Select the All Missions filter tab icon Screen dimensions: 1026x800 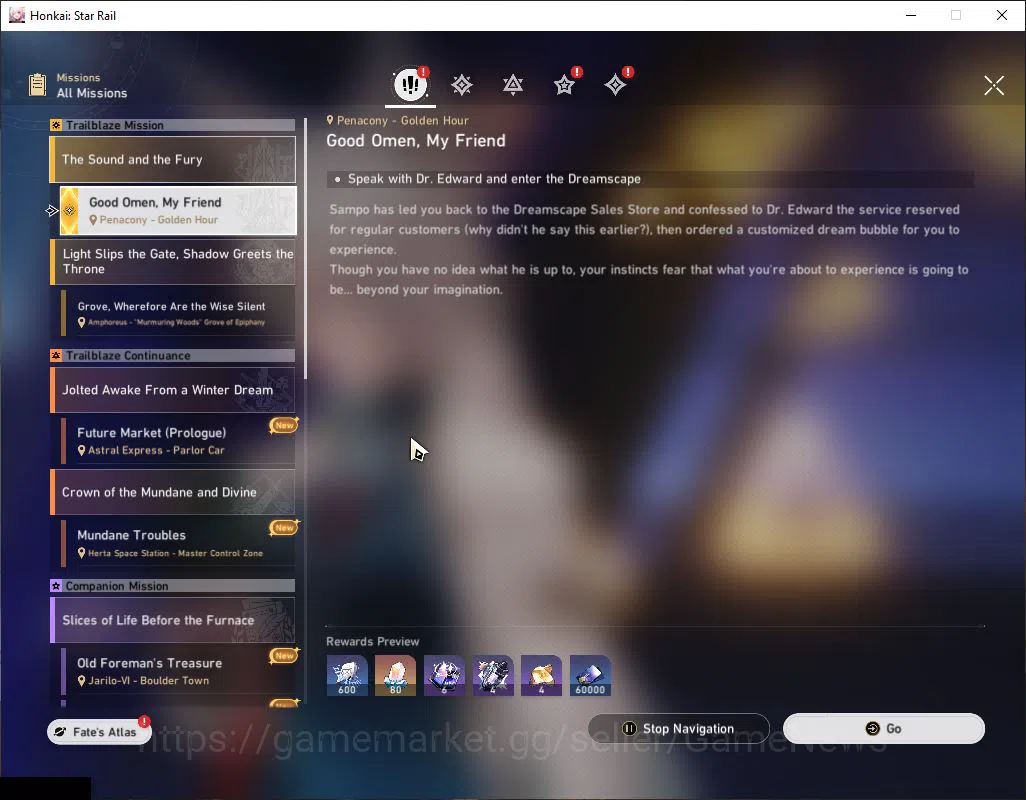[410, 84]
